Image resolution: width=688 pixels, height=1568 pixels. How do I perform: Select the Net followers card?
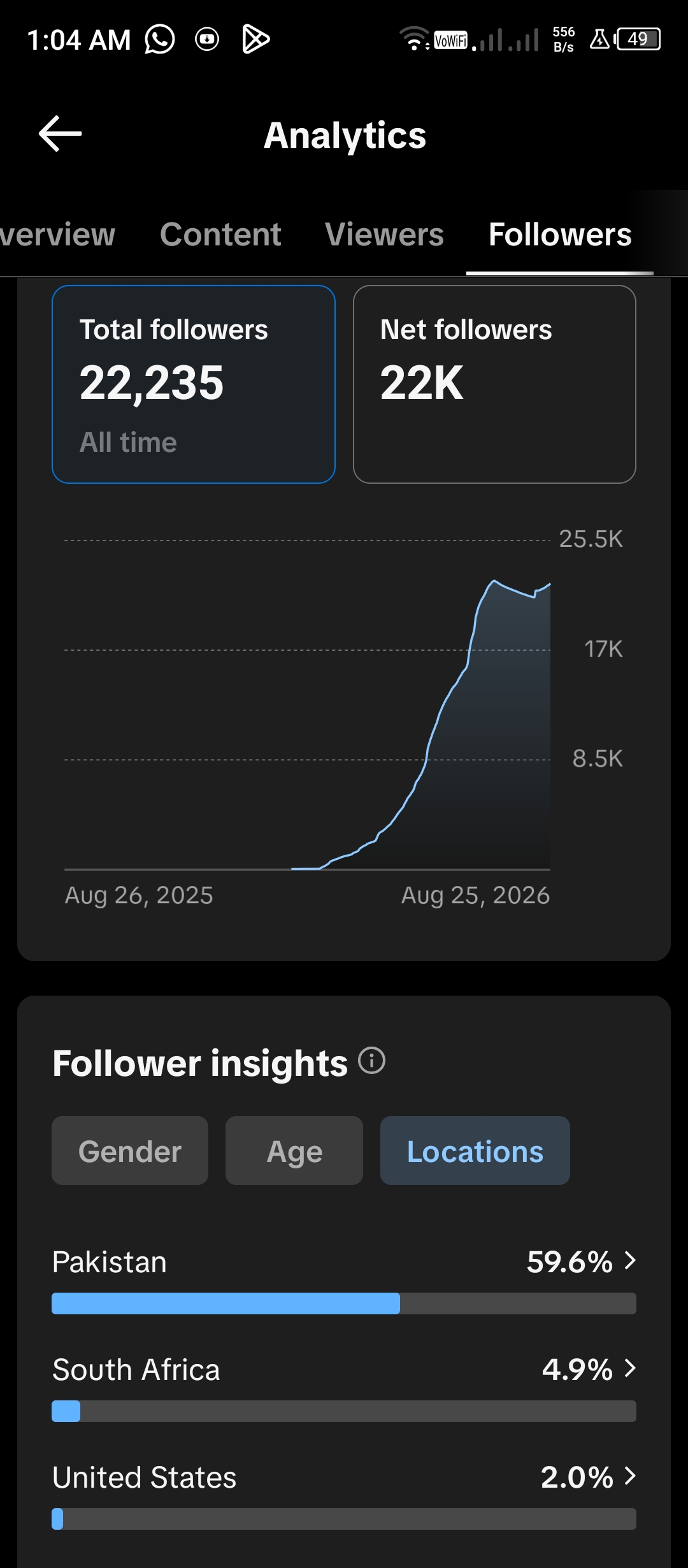tap(494, 384)
